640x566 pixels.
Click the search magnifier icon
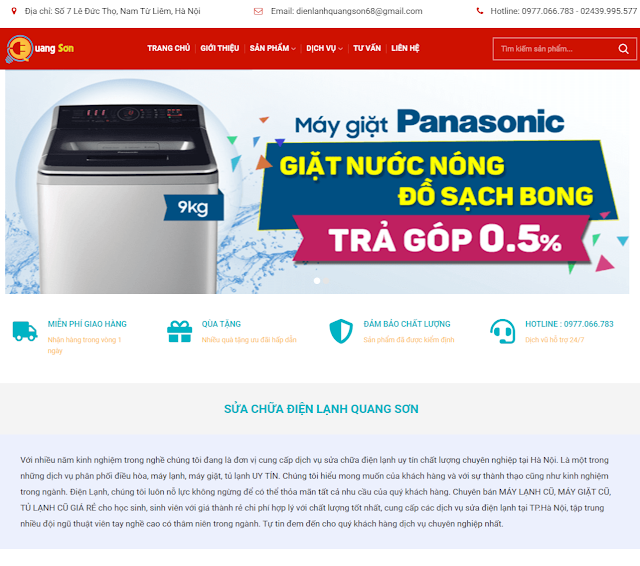(x=623, y=49)
